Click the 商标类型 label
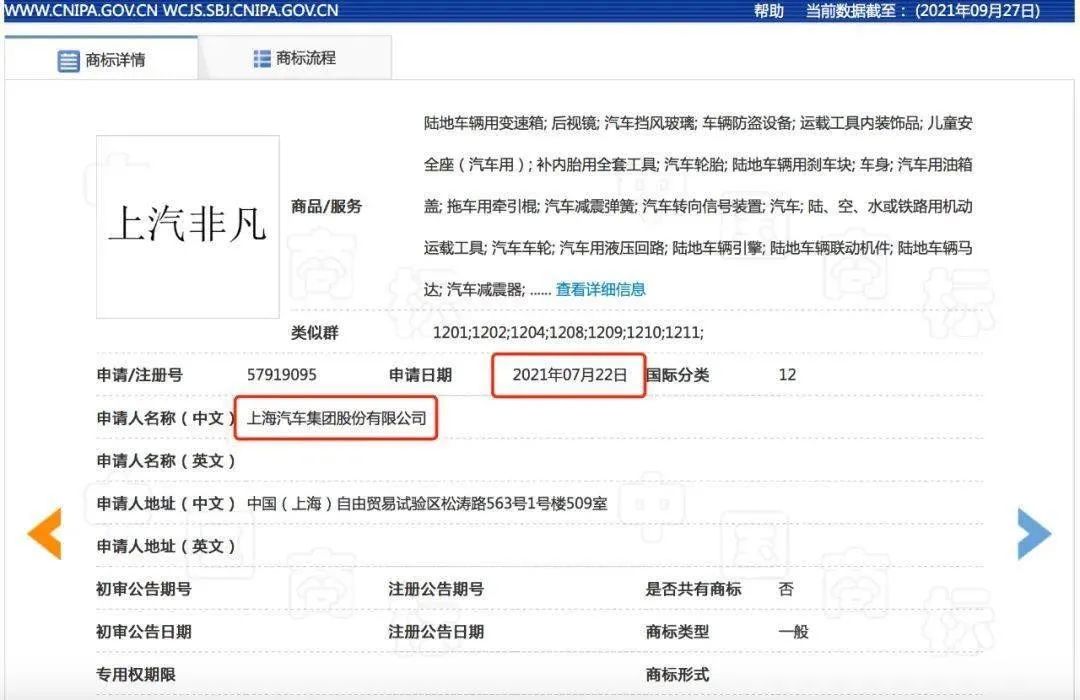This screenshot has height=700, width=1080. 678,632
